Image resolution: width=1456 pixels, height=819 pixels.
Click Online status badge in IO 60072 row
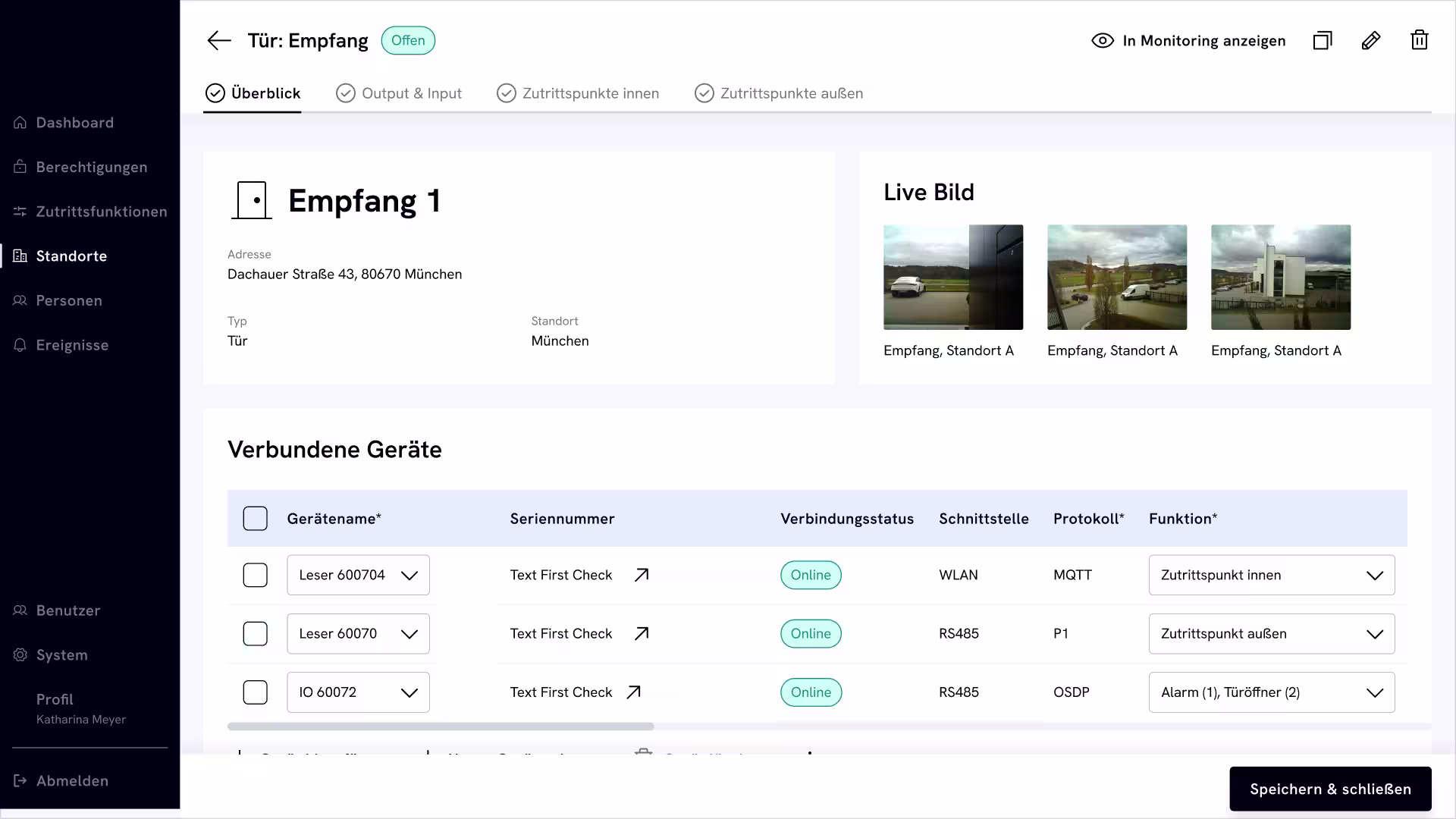(x=811, y=692)
